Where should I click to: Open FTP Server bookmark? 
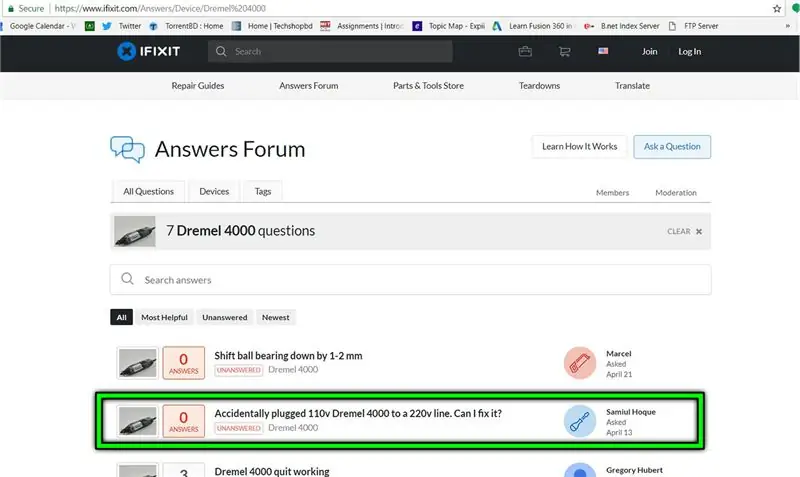coord(693,26)
